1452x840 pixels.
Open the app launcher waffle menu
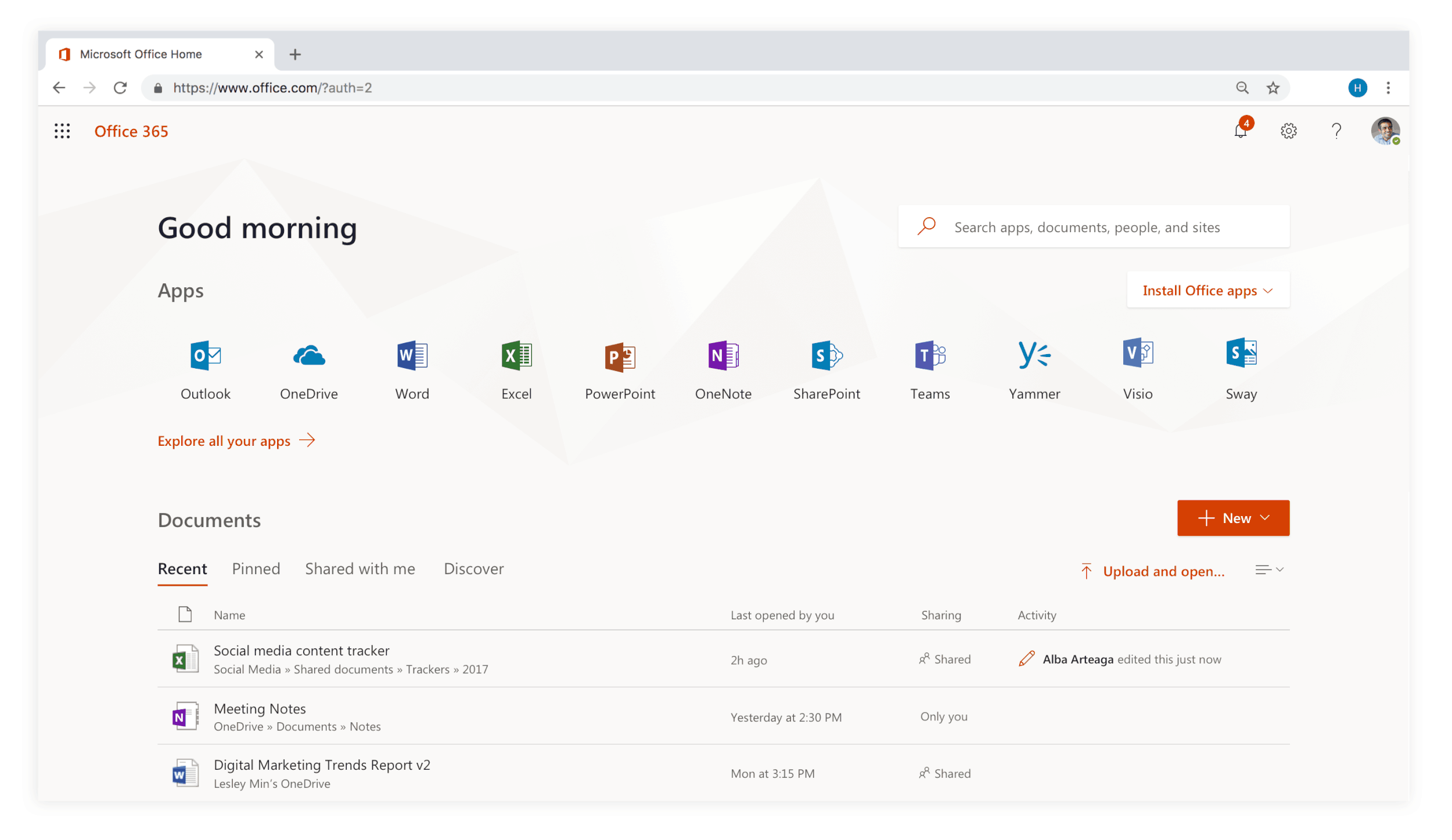(62, 131)
